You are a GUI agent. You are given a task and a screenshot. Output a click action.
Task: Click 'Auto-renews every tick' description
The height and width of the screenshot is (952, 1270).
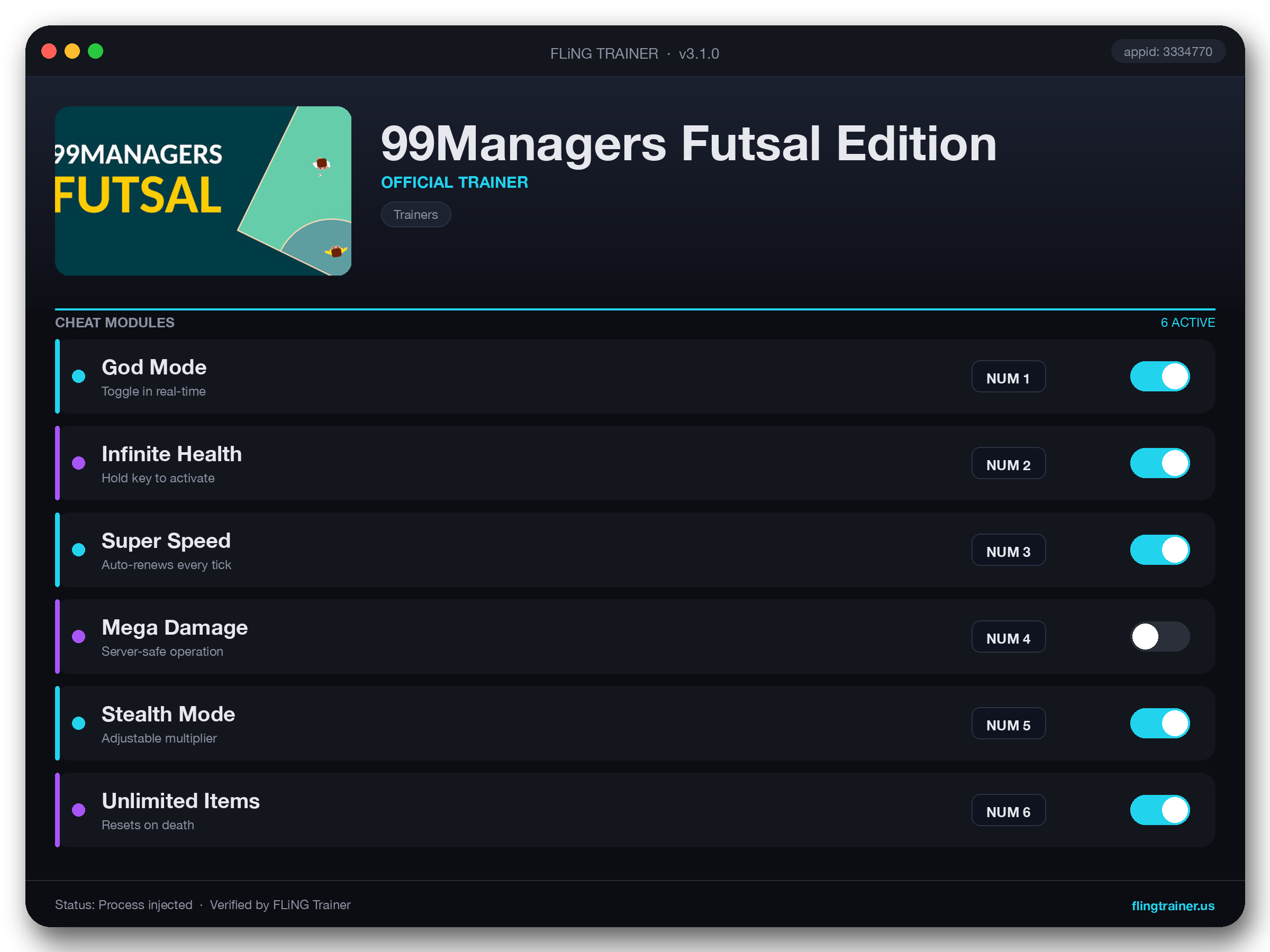click(x=167, y=565)
